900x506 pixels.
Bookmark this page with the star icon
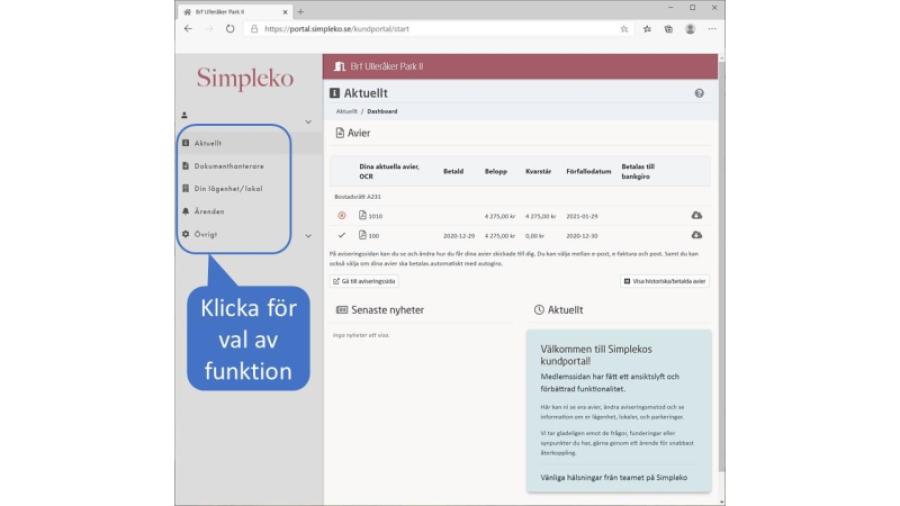(x=624, y=29)
